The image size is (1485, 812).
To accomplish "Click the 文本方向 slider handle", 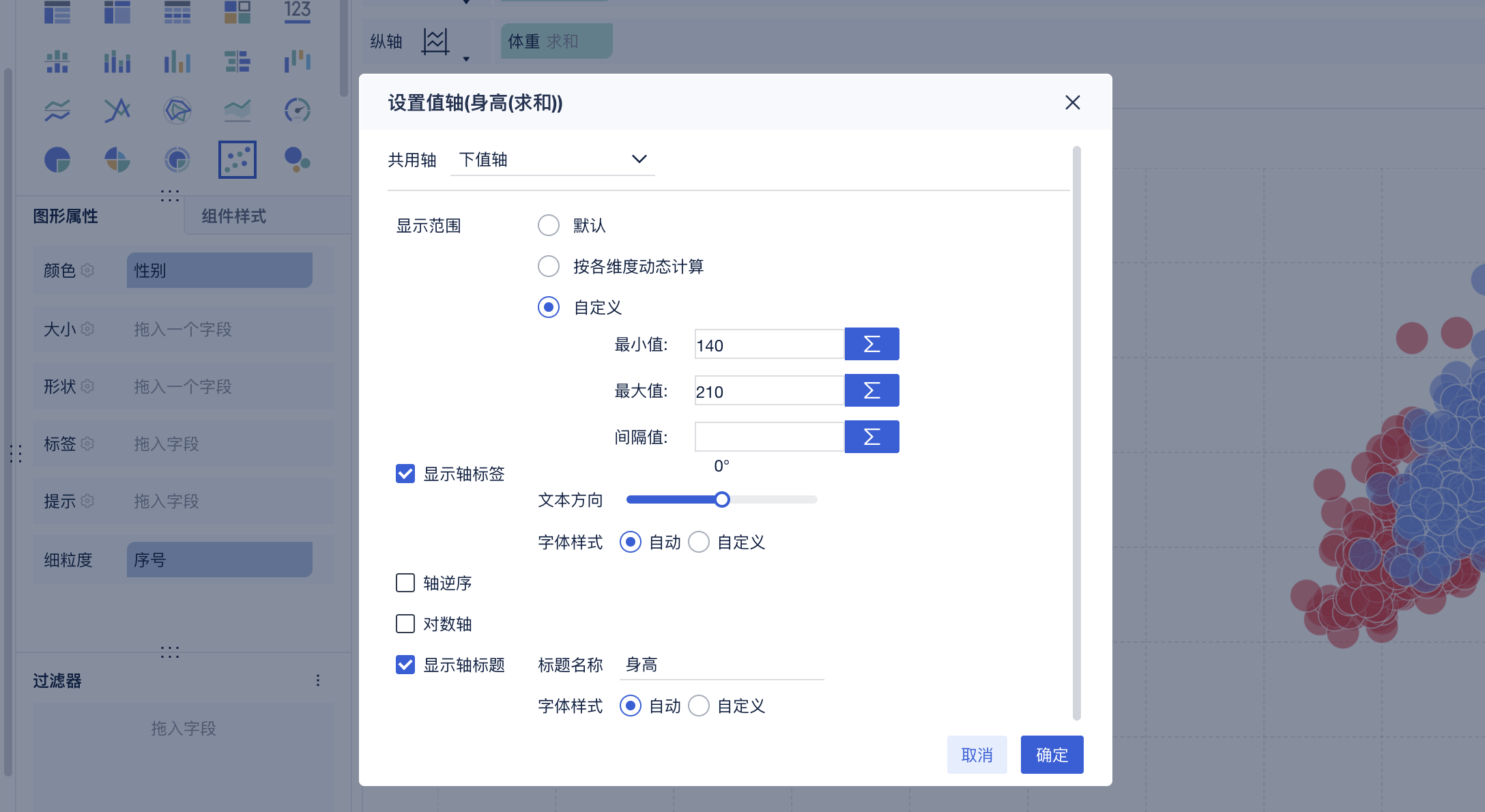I will (722, 499).
